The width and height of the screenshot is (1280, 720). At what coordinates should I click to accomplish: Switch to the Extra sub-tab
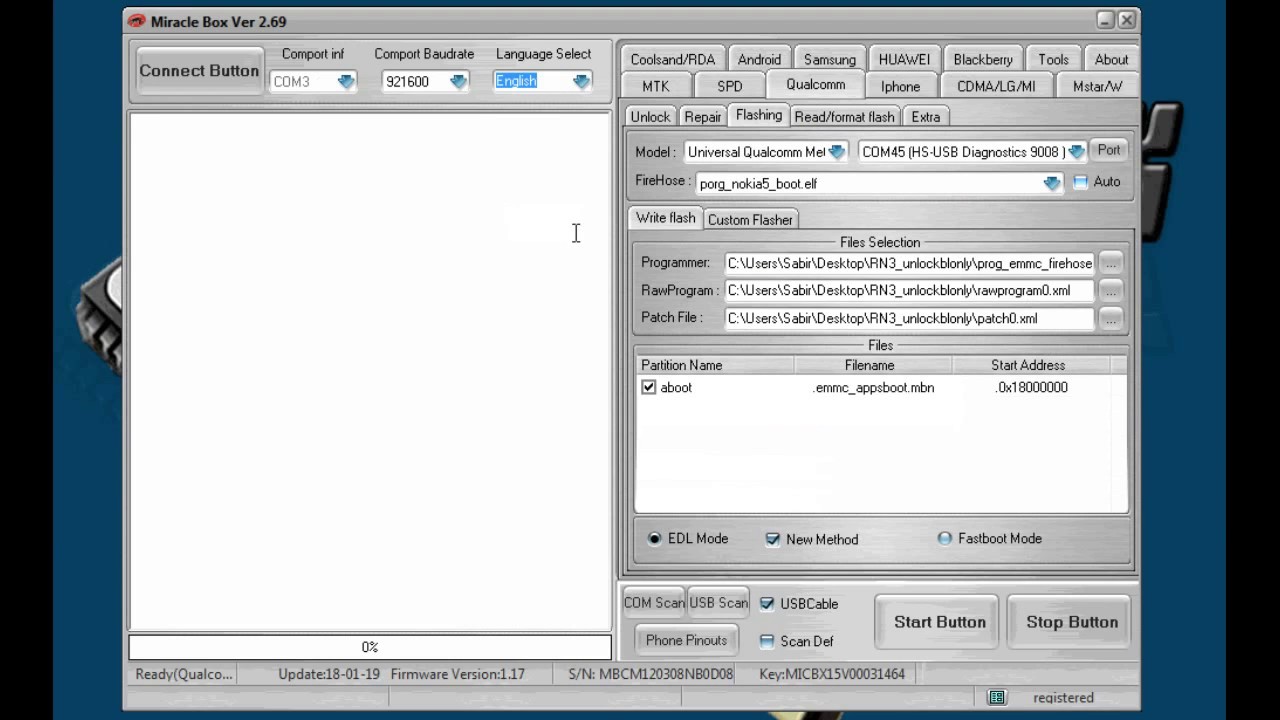[925, 117]
